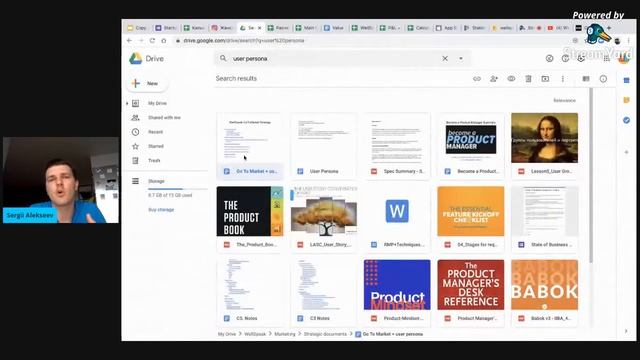Open Tasks icon in right side panel

coord(627,120)
